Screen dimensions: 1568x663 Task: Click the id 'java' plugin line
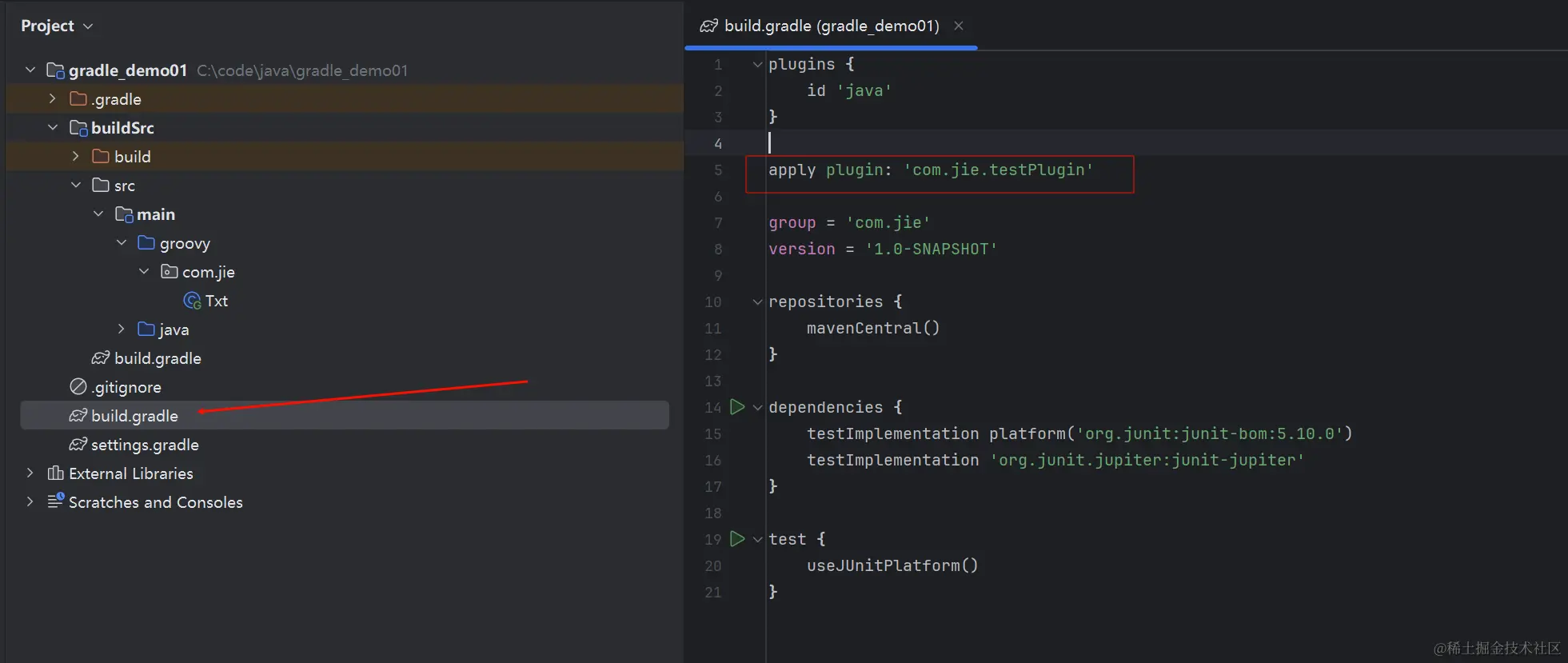[x=849, y=90]
